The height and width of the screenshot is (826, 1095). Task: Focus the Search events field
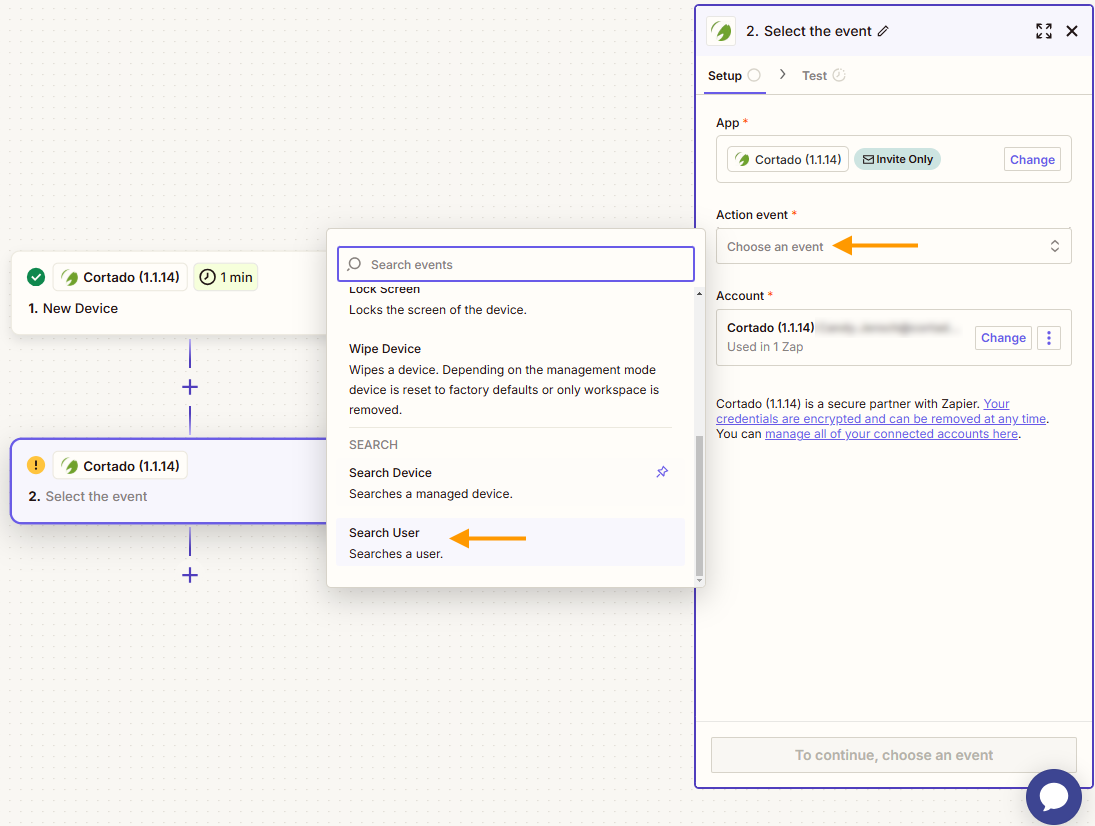pos(515,264)
